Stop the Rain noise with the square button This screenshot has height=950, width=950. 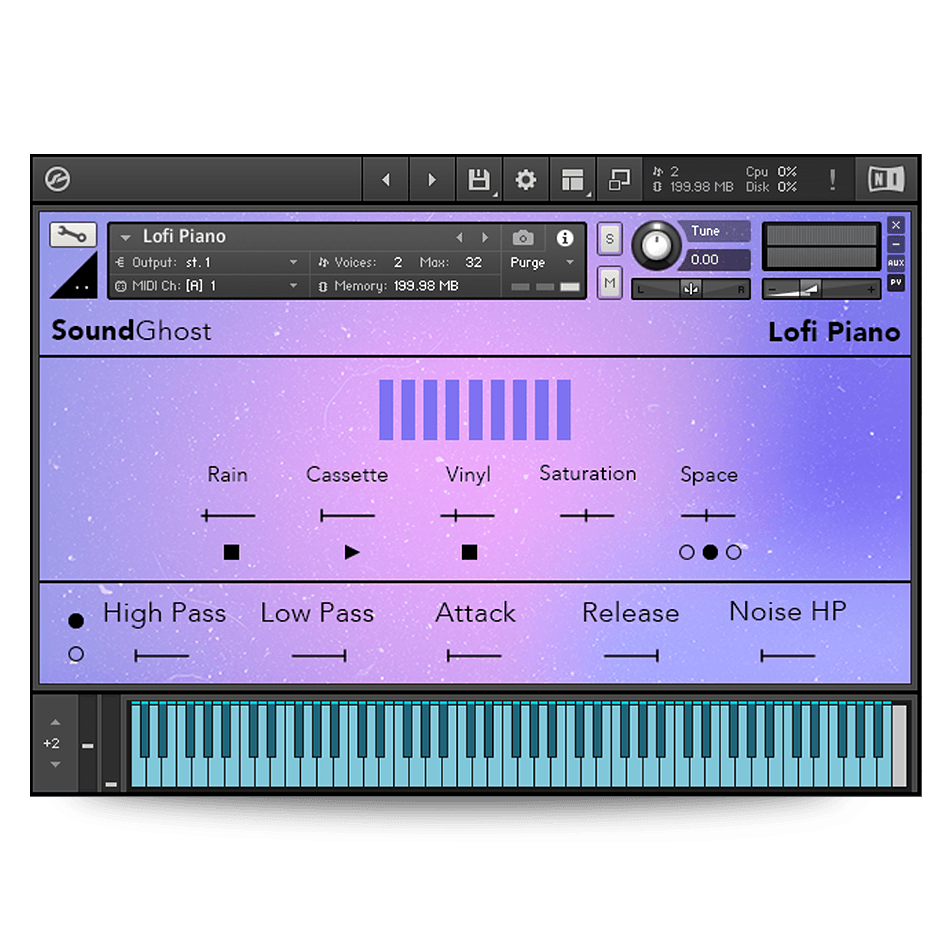click(x=231, y=552)
